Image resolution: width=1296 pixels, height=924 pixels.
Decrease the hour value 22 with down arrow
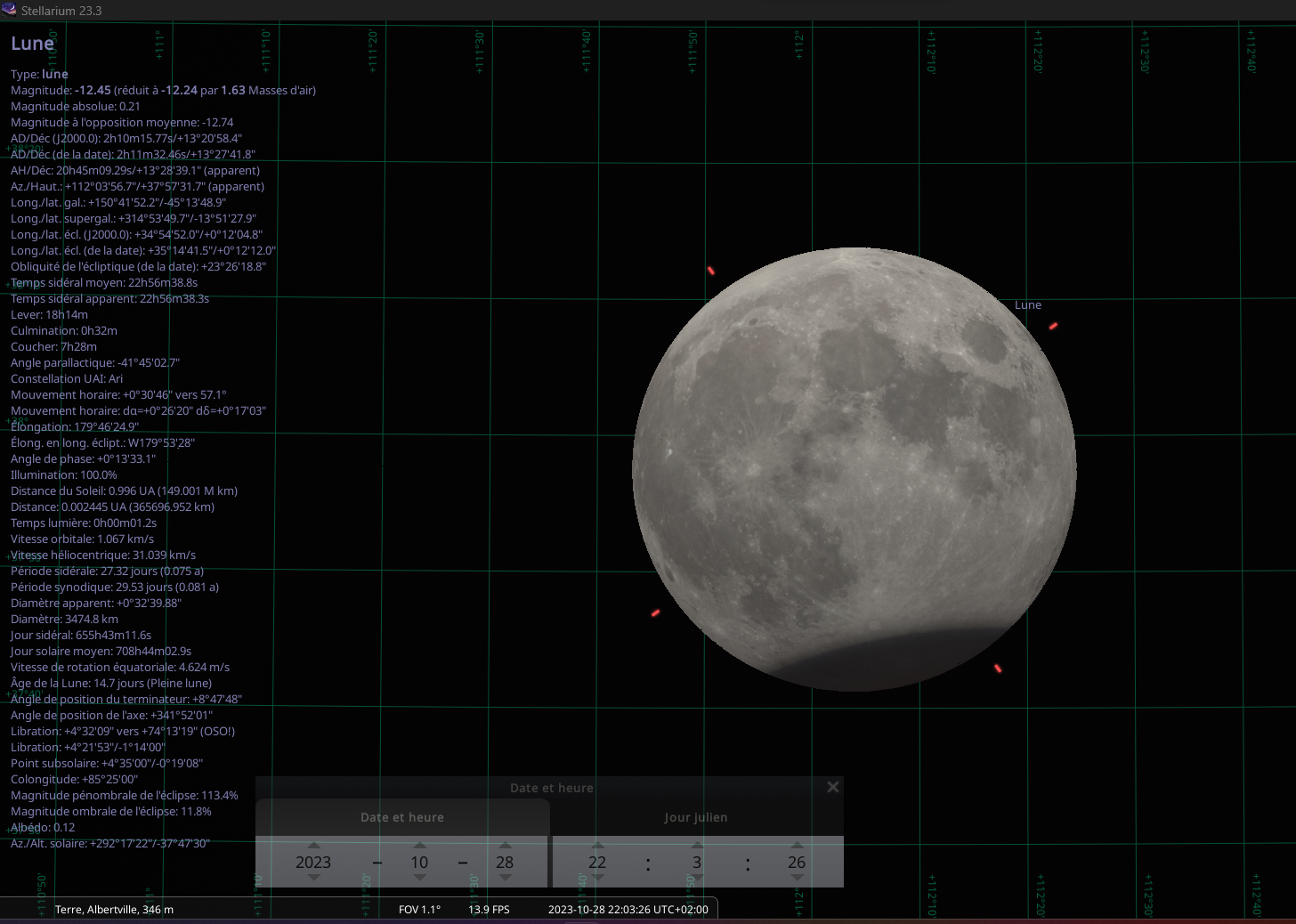pyautogui.click(x=598, y=878)
